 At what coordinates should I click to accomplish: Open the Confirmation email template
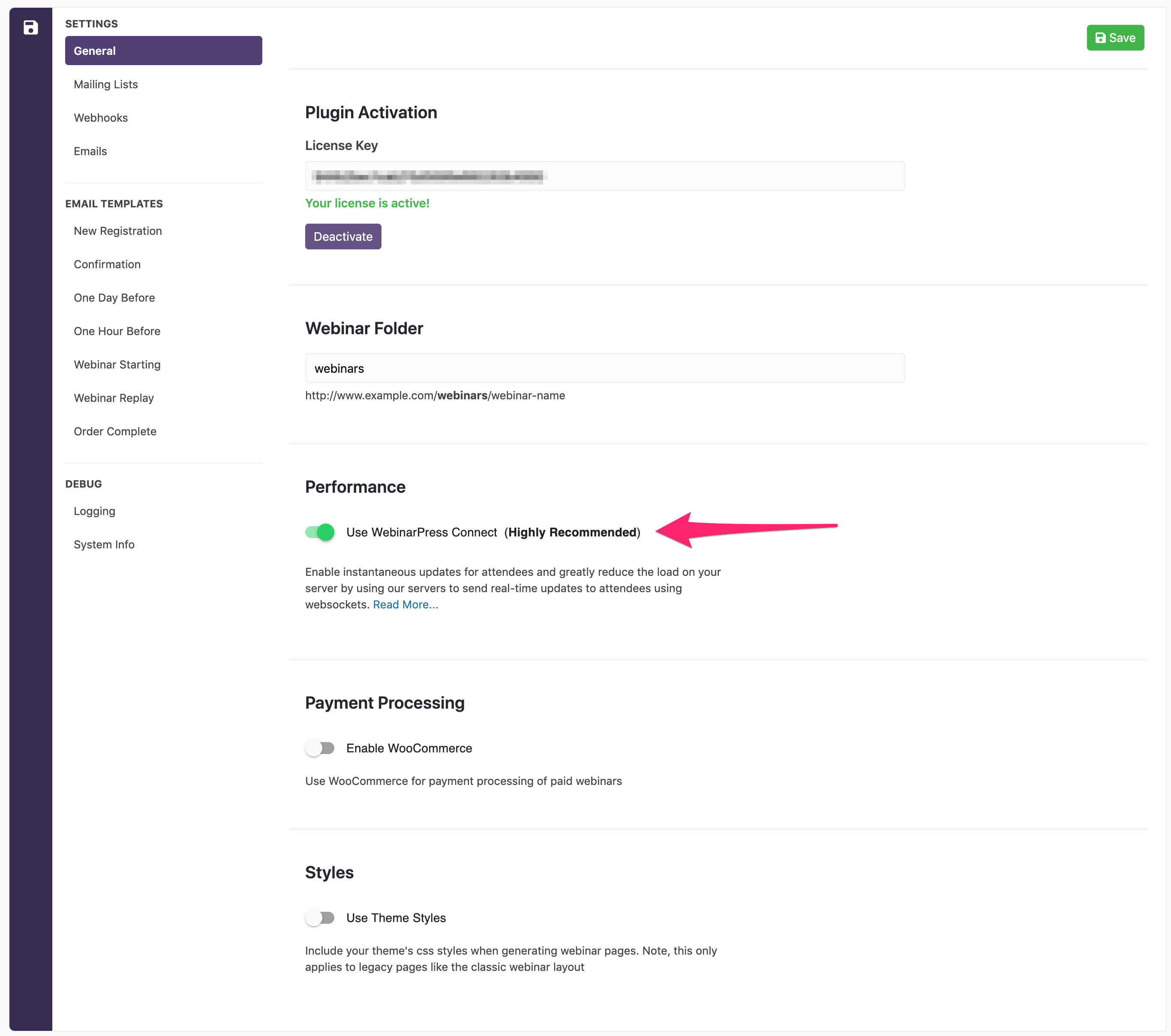point(107,264)
